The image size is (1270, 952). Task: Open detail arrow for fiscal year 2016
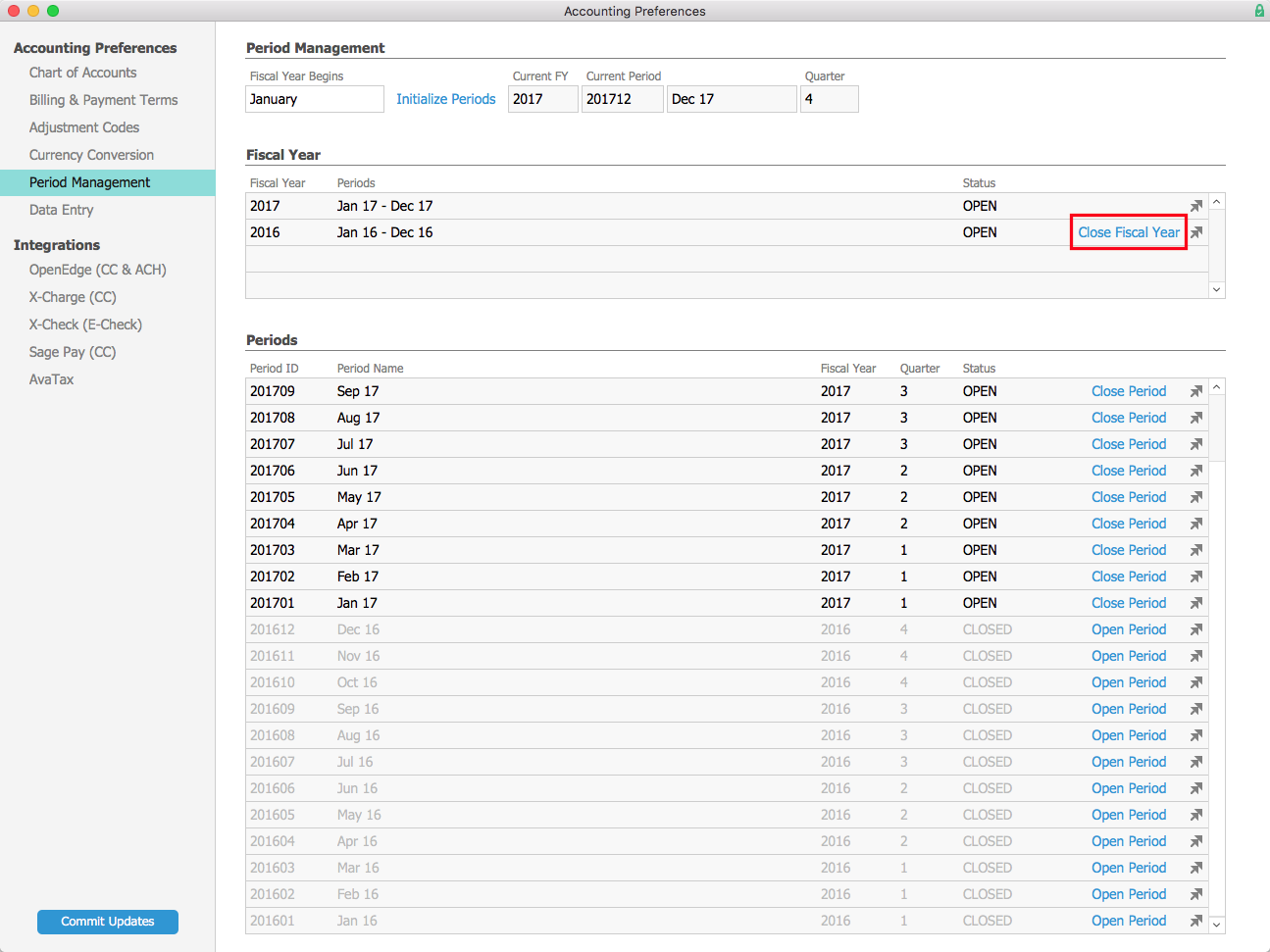(x=1196, y=232)
